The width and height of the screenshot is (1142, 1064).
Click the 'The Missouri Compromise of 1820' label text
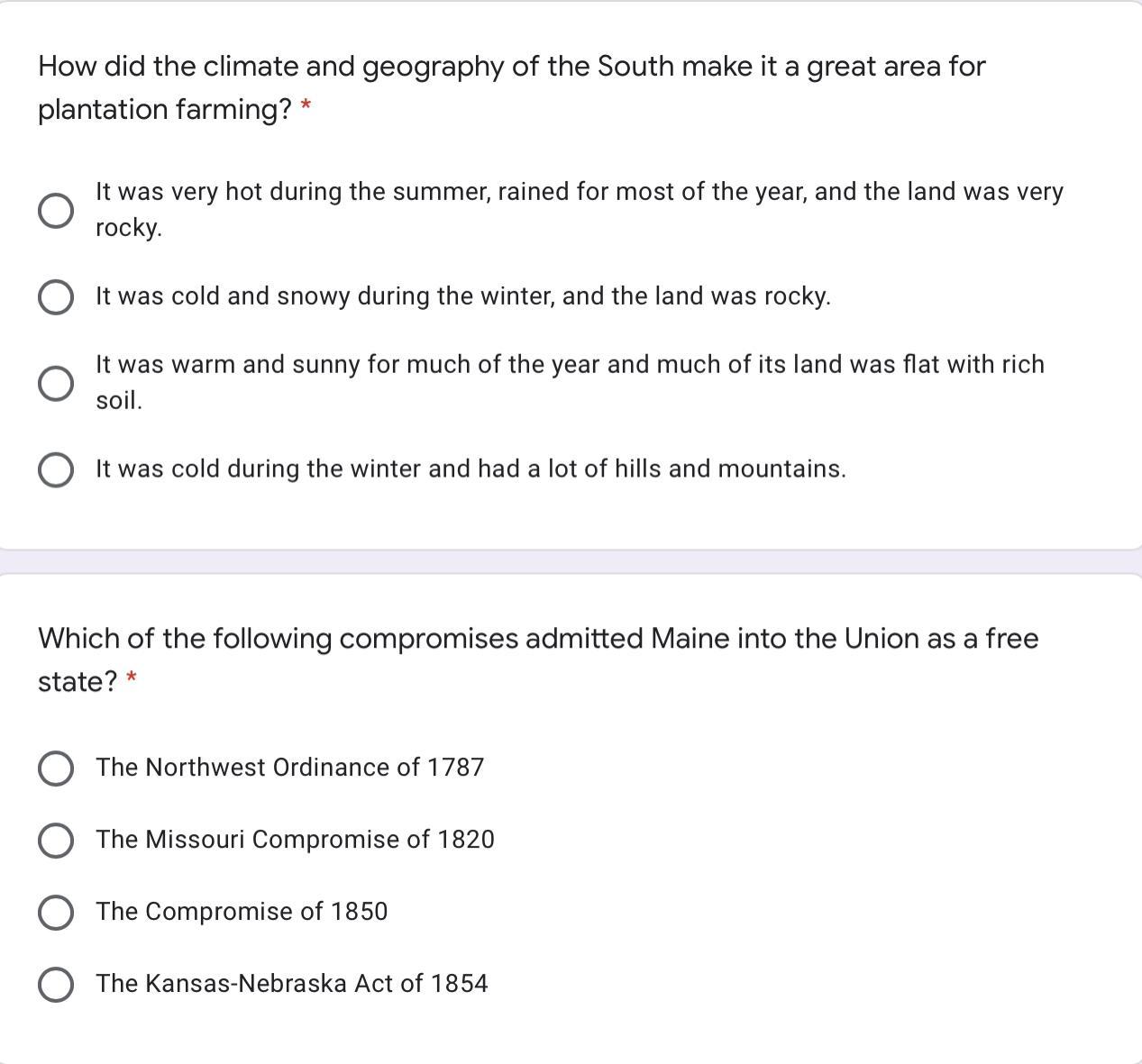point(296,840)
